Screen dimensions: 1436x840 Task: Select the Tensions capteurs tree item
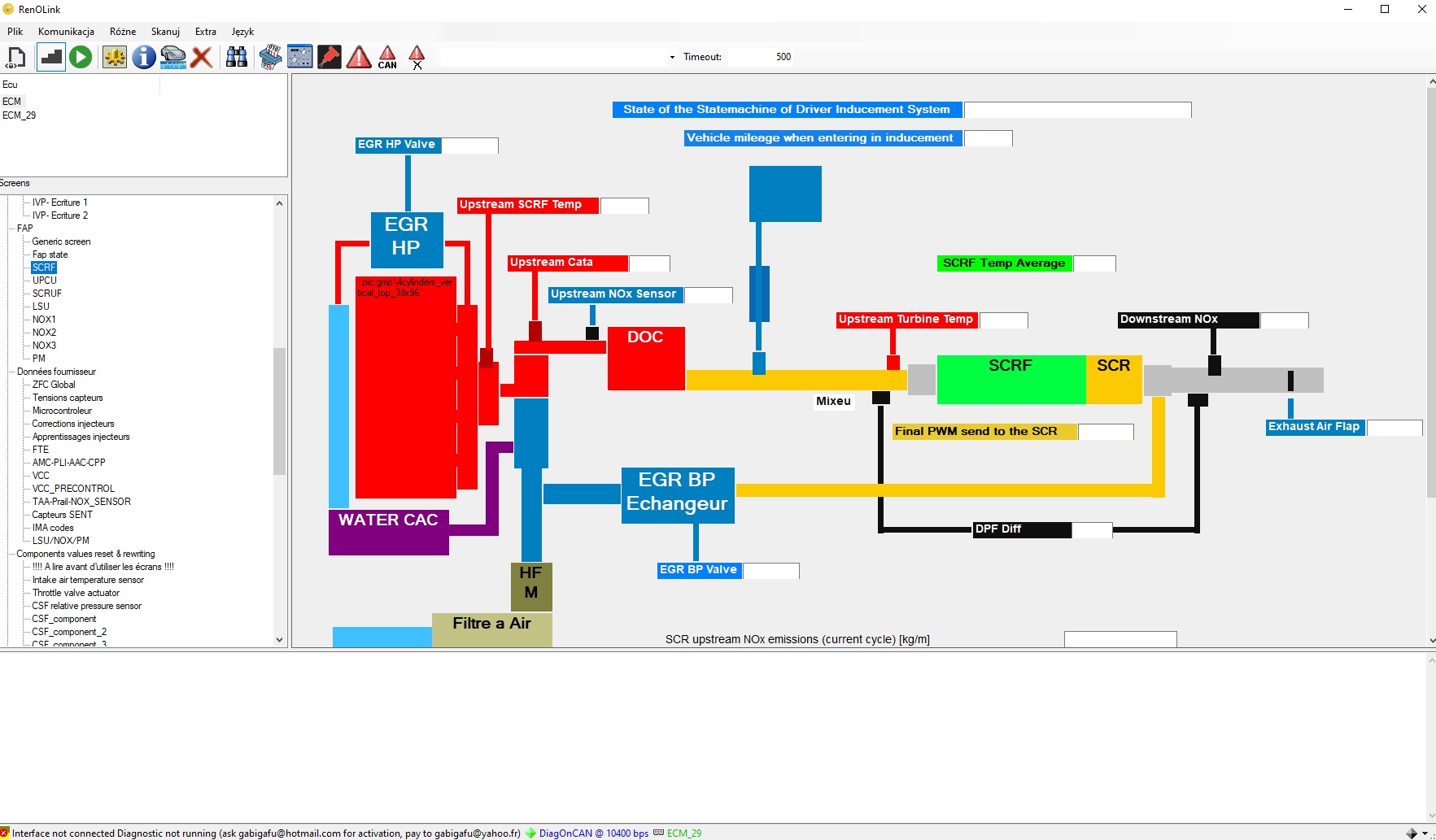point(68,398)
